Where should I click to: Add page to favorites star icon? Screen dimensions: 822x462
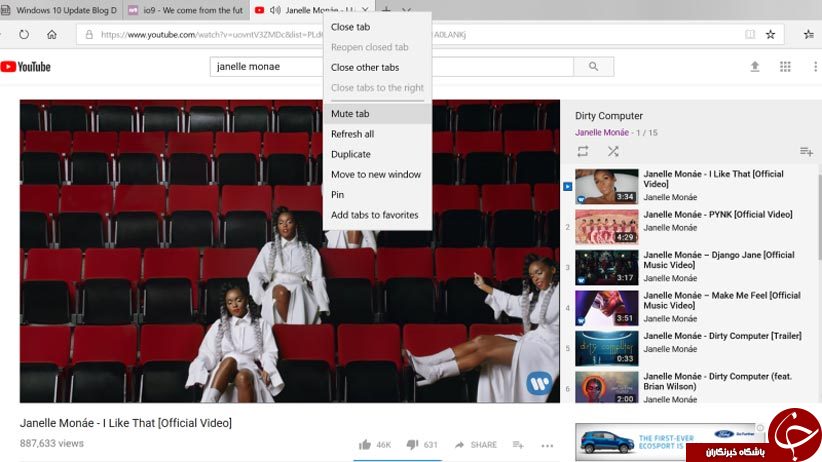coord(770,35)
